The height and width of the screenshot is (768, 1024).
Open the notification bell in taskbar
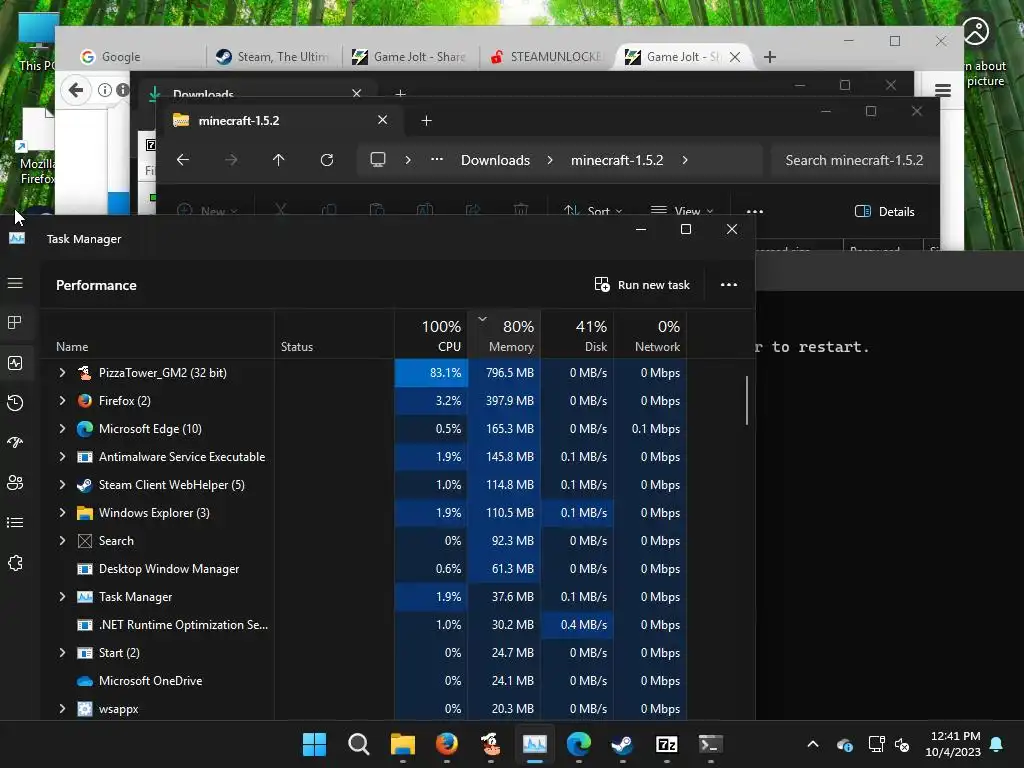[x=997, y=744]
